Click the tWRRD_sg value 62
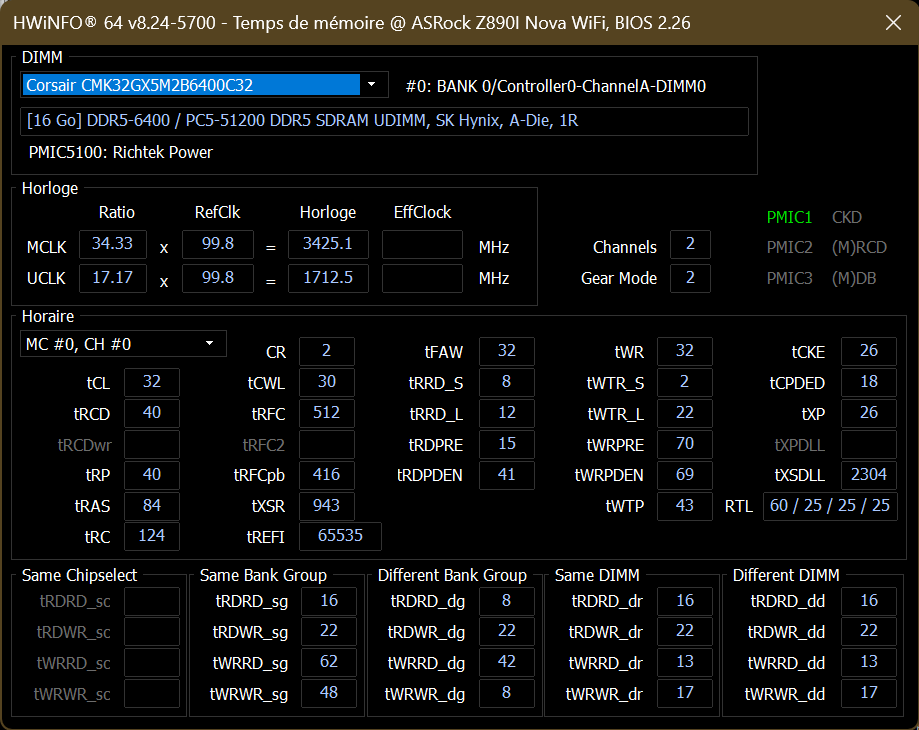 (329, 662)
